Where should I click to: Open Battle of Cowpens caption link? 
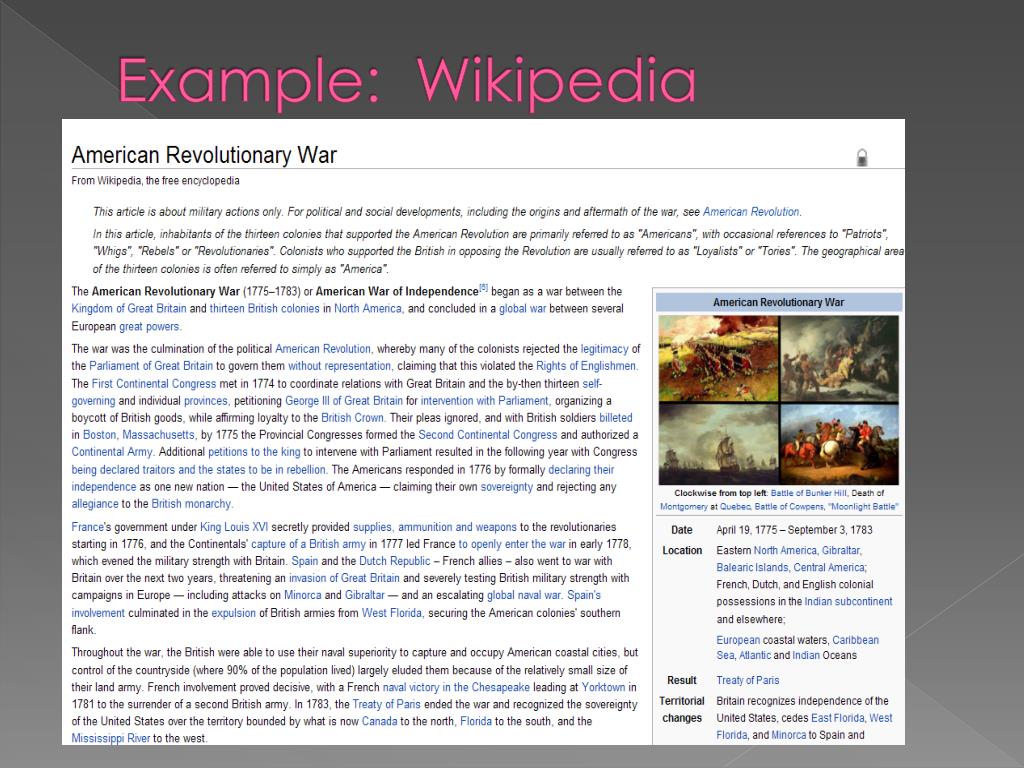tap(789, 506)
